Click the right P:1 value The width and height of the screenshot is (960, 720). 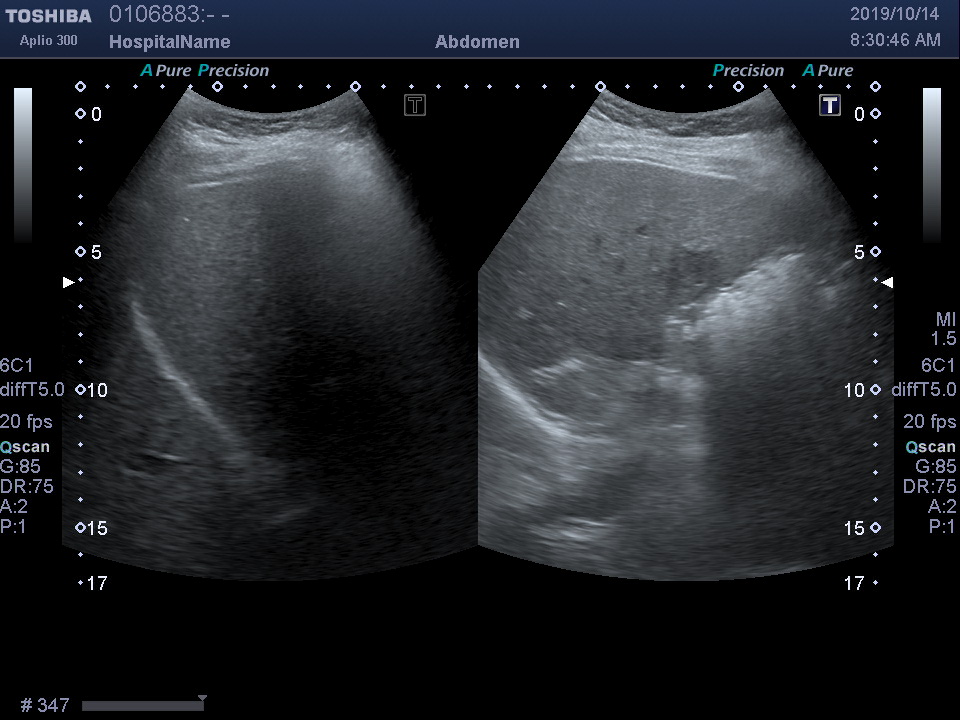(942, 526)
